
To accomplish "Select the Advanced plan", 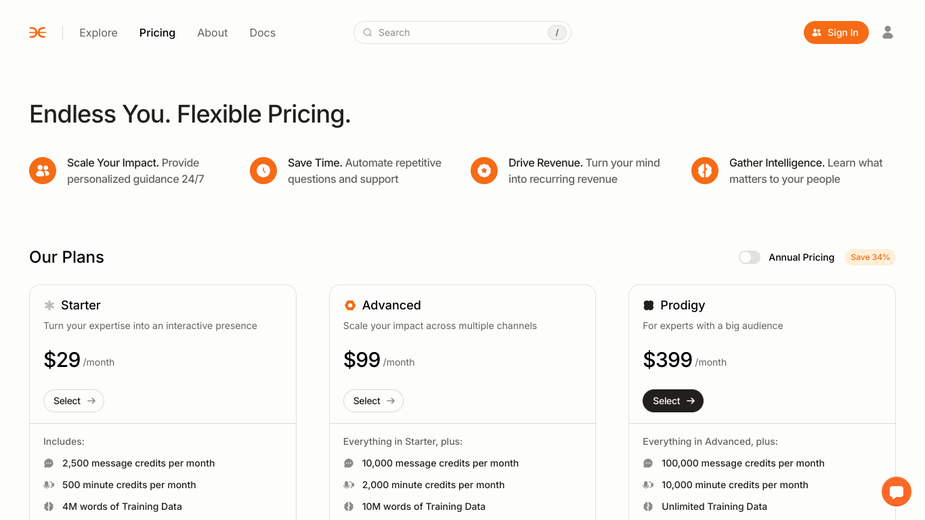I will coord(373,401).
